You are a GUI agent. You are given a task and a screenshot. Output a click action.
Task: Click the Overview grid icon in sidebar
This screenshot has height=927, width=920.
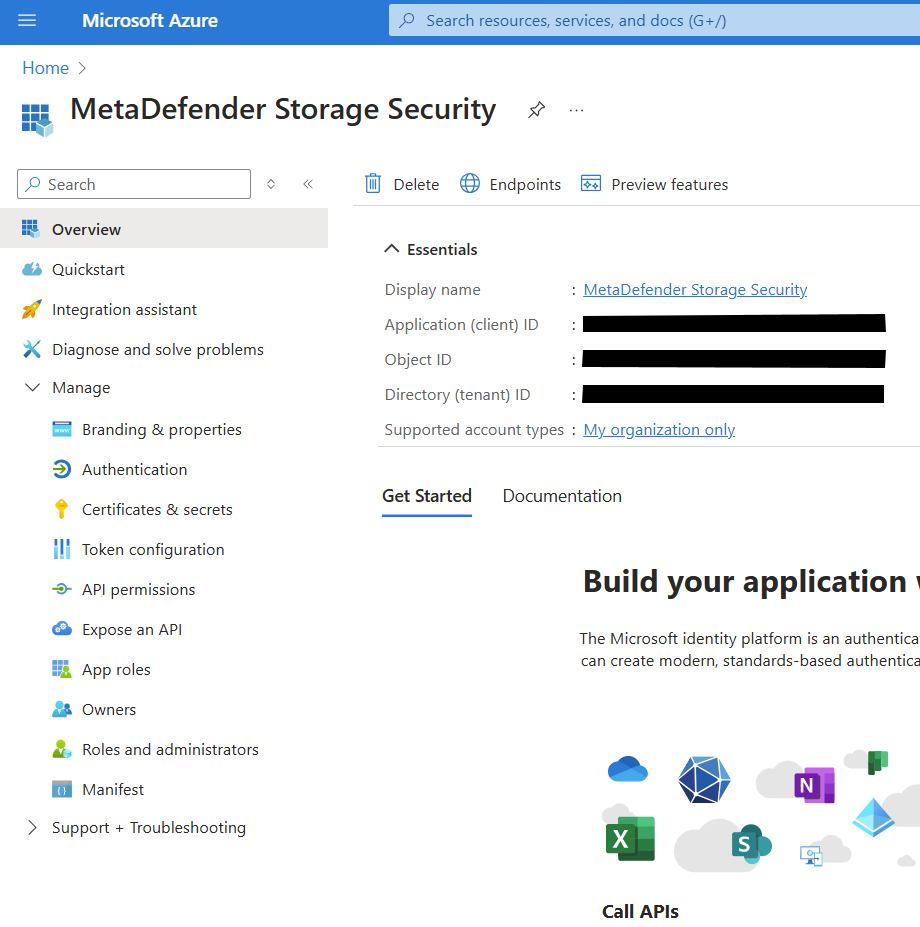click(31, 229)
